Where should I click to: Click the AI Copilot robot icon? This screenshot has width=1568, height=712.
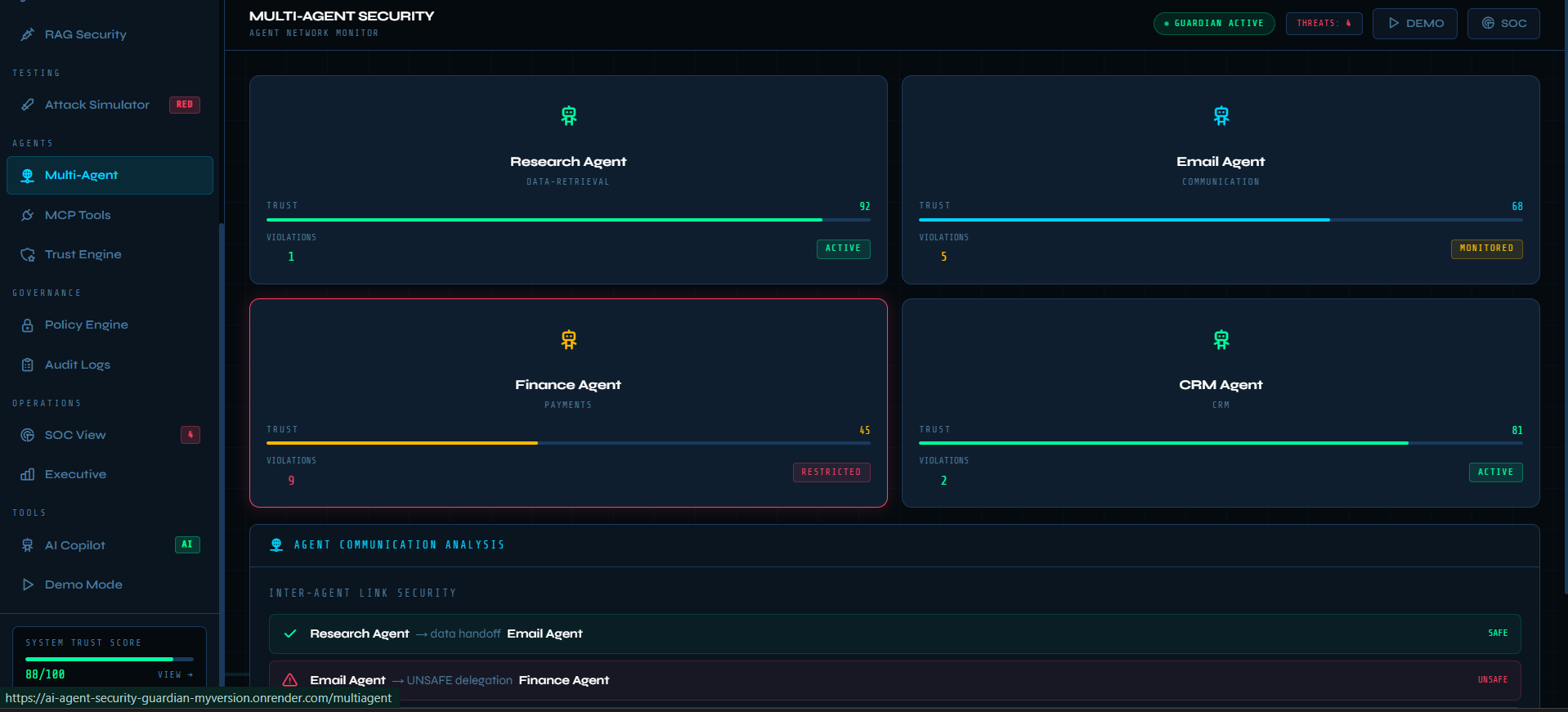pos(28,545)
